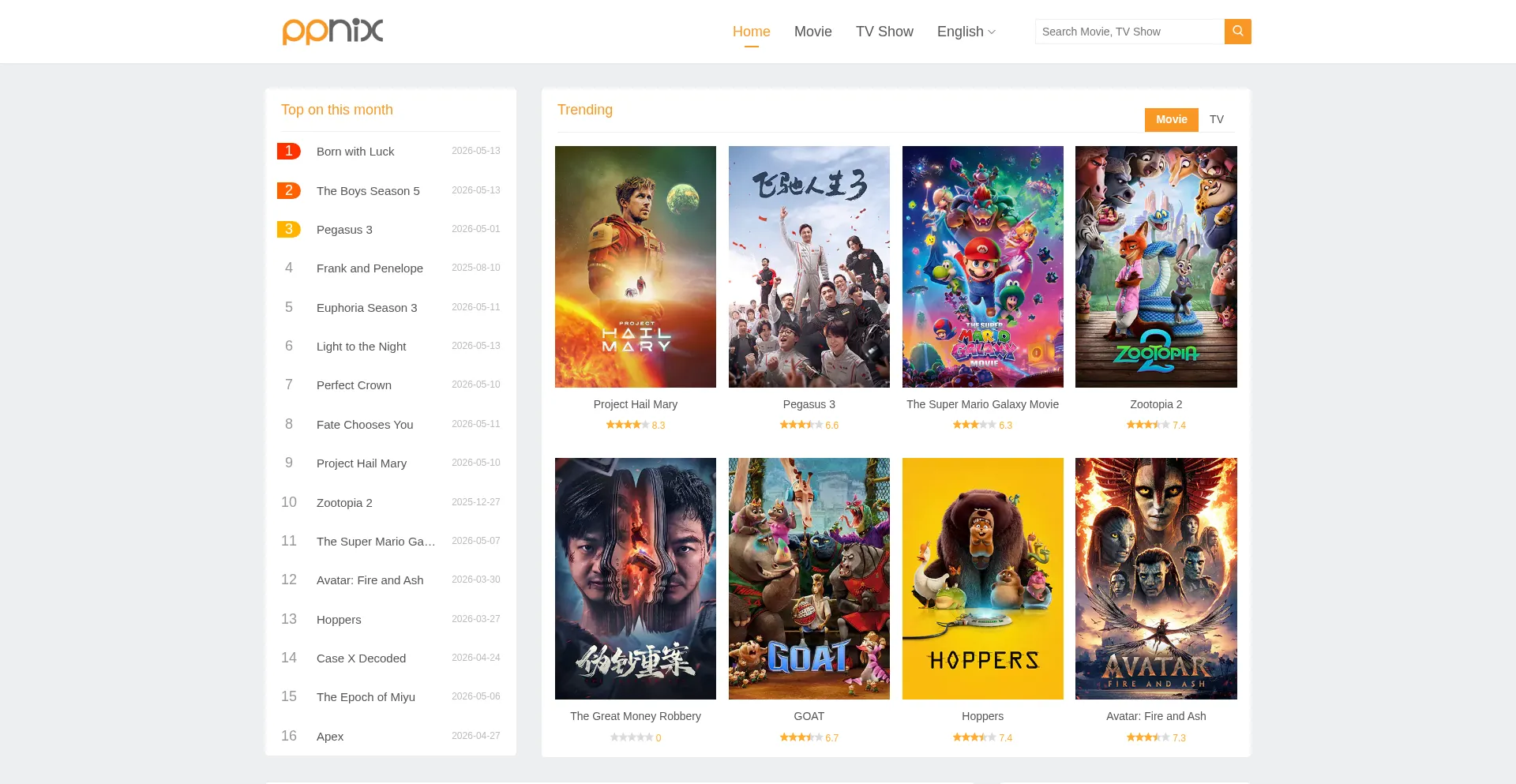
Task: Open The Great Money Robbery poster
Action: 635,579
